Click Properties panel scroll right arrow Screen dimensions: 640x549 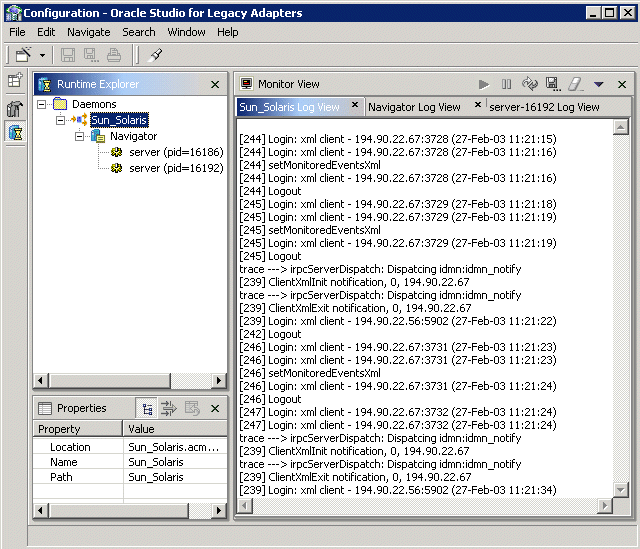pyautogui.click(x=219, y=510)
